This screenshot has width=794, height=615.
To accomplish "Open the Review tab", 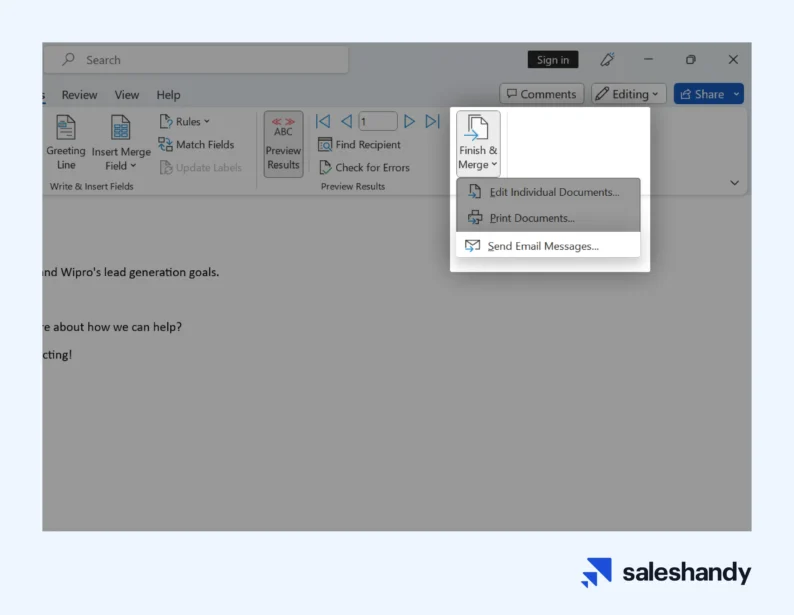I will point(80,95).
